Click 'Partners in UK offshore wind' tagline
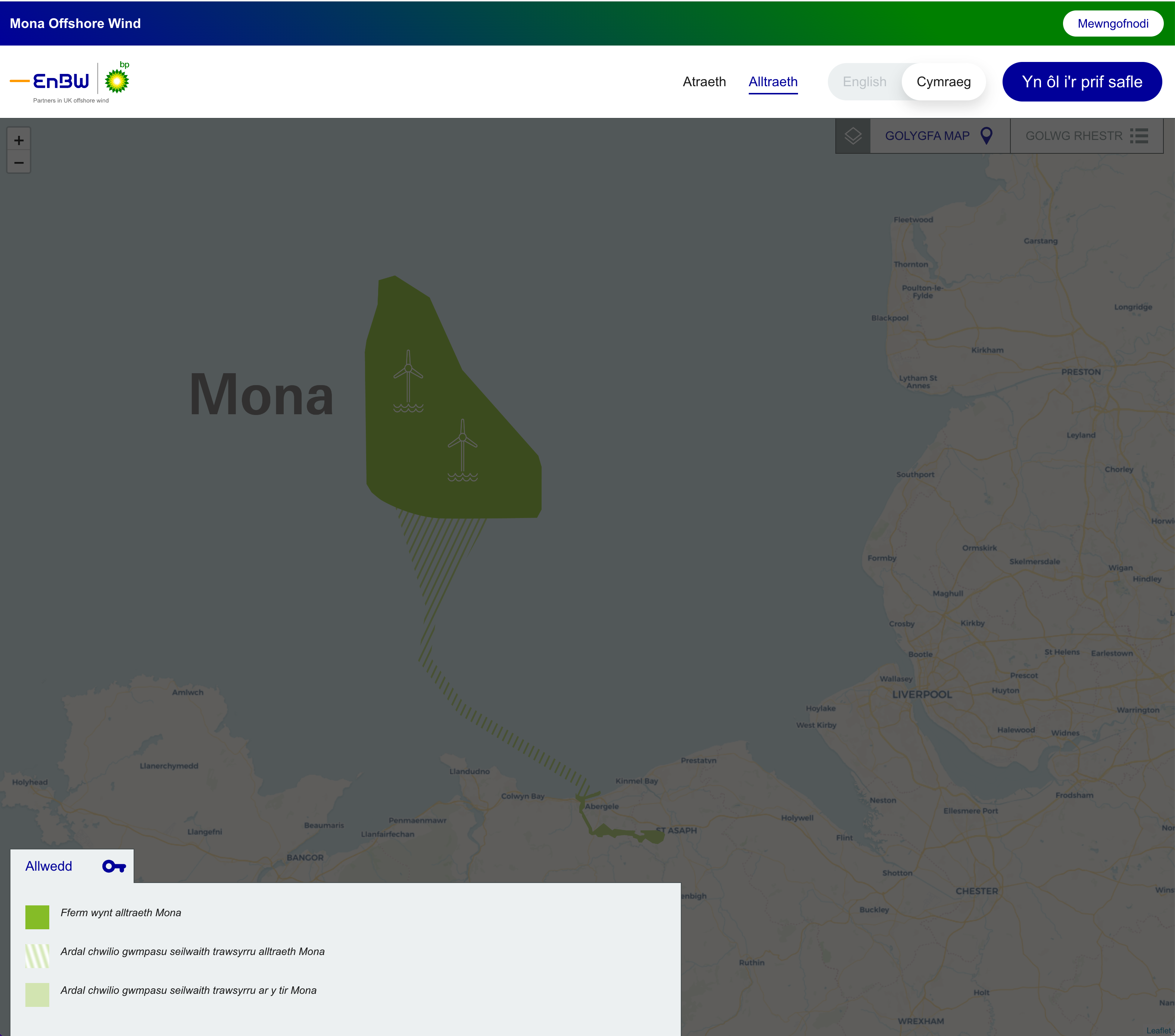Screen dimensions: 1175x1036 click(x=71, y=101)
